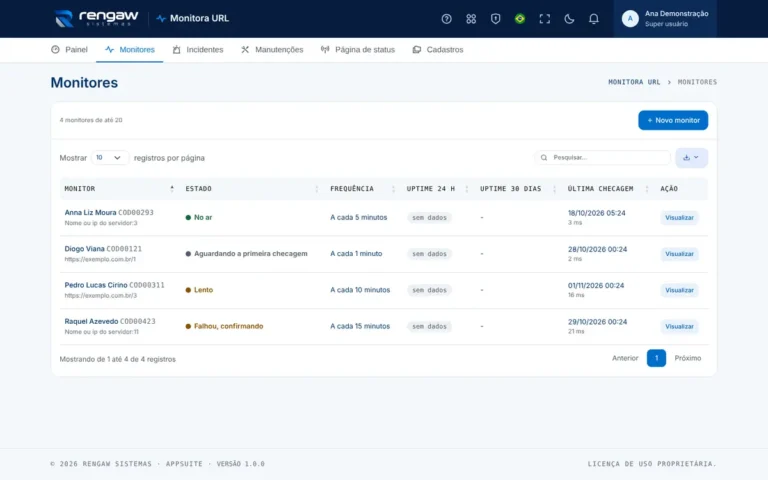Click the Anterior pagination button

pyautogui.click(x=625, y=358)
